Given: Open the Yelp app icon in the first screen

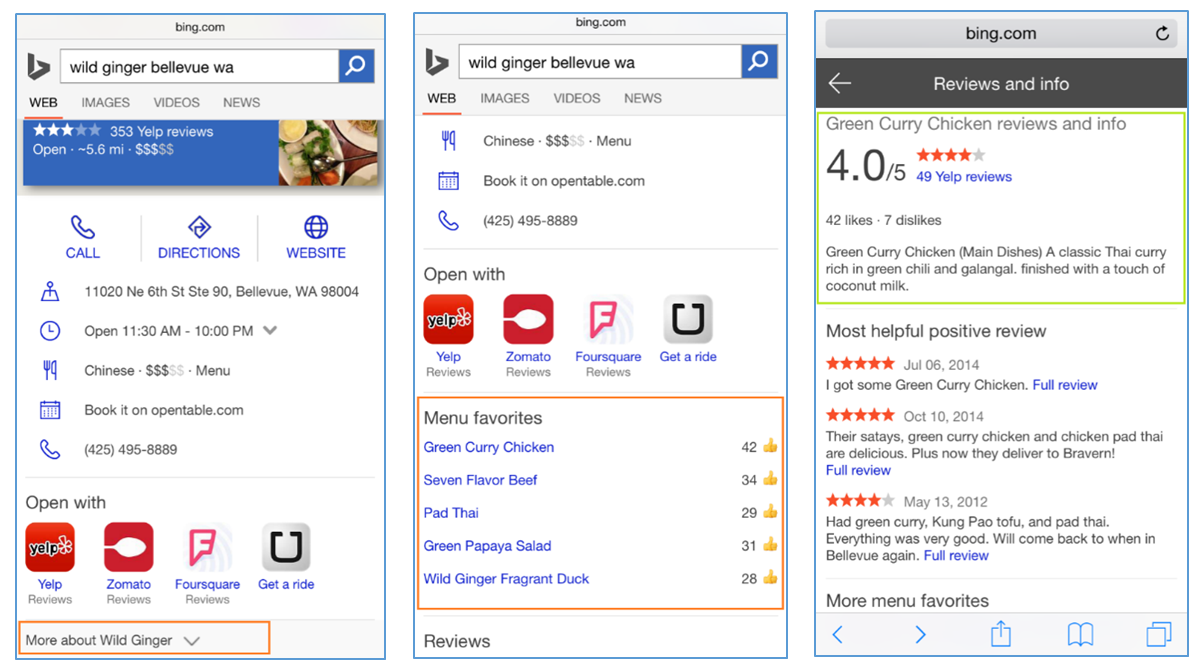Looking at the screenshot, I should pos(50,547).
